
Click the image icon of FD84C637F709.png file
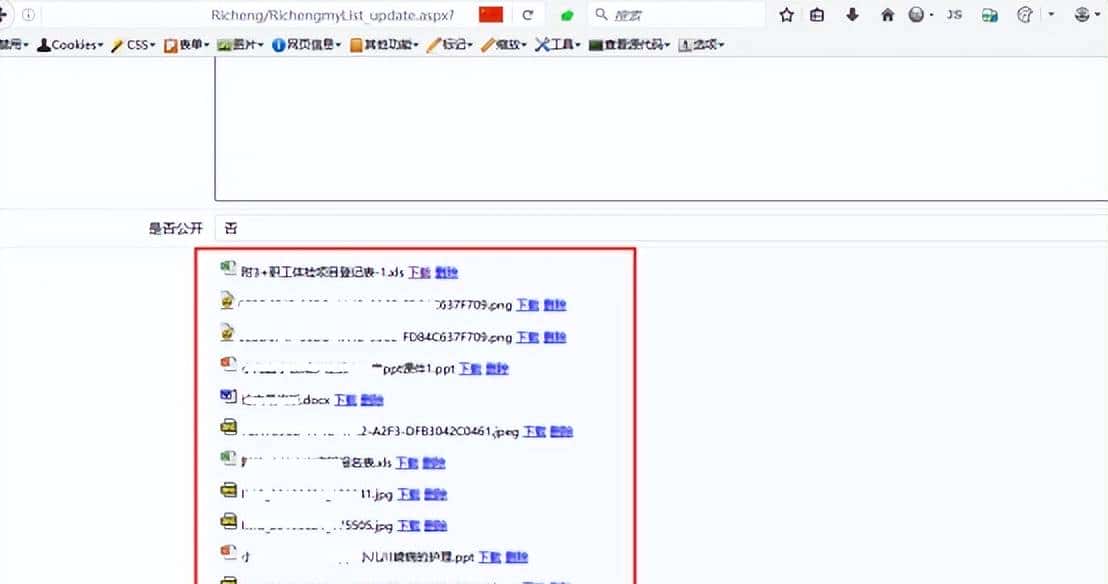[x=227, y=332]
